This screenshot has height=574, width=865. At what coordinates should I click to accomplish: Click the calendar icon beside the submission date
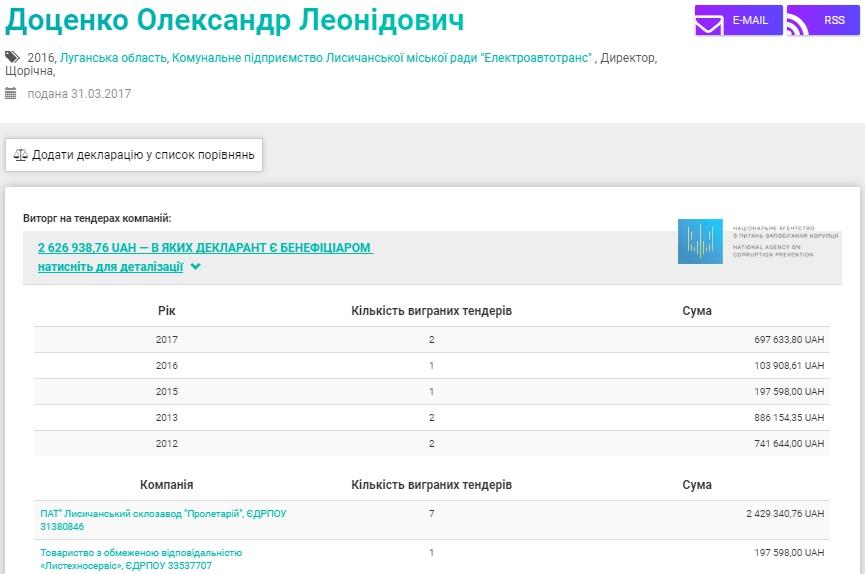11,94
